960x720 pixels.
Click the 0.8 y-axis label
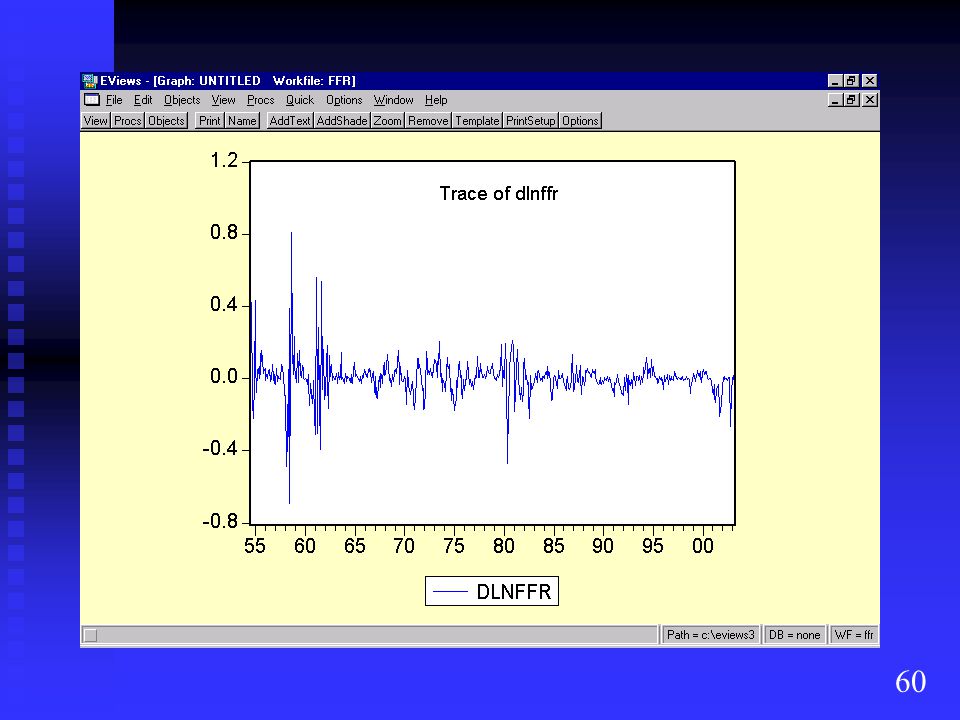223,233
